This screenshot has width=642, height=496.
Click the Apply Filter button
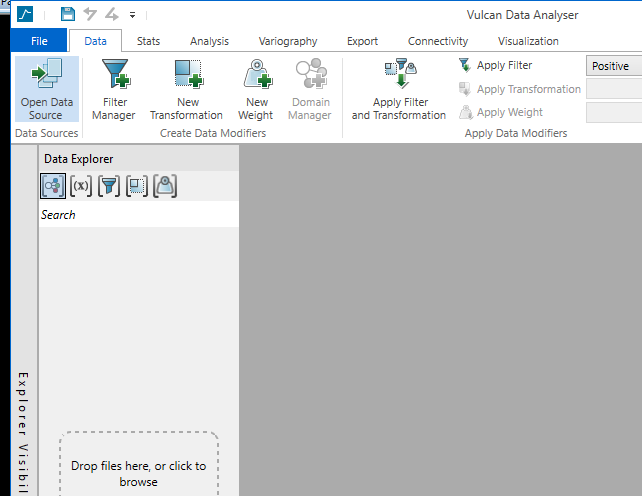point(495,65)
